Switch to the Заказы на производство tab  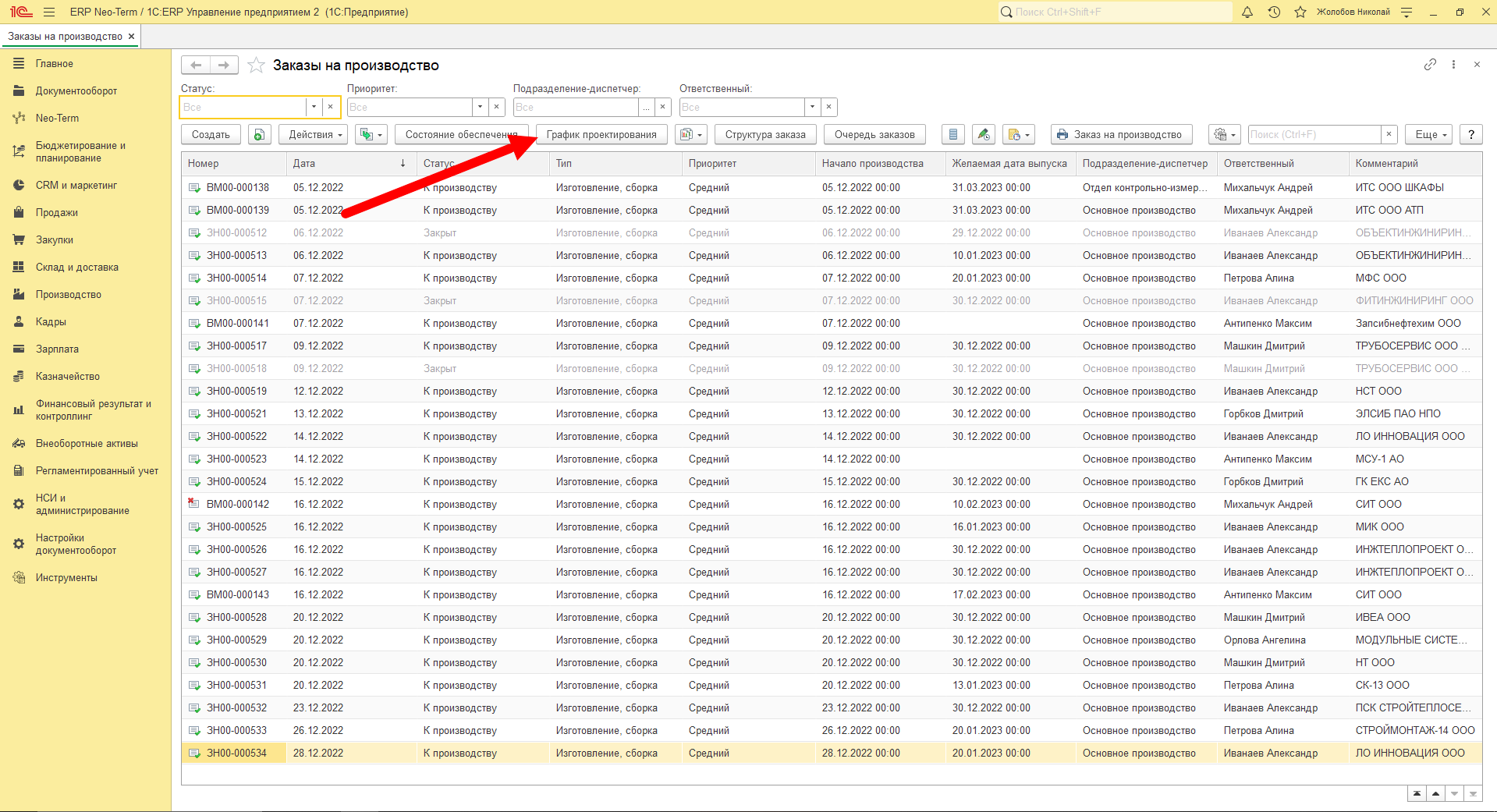66,37
